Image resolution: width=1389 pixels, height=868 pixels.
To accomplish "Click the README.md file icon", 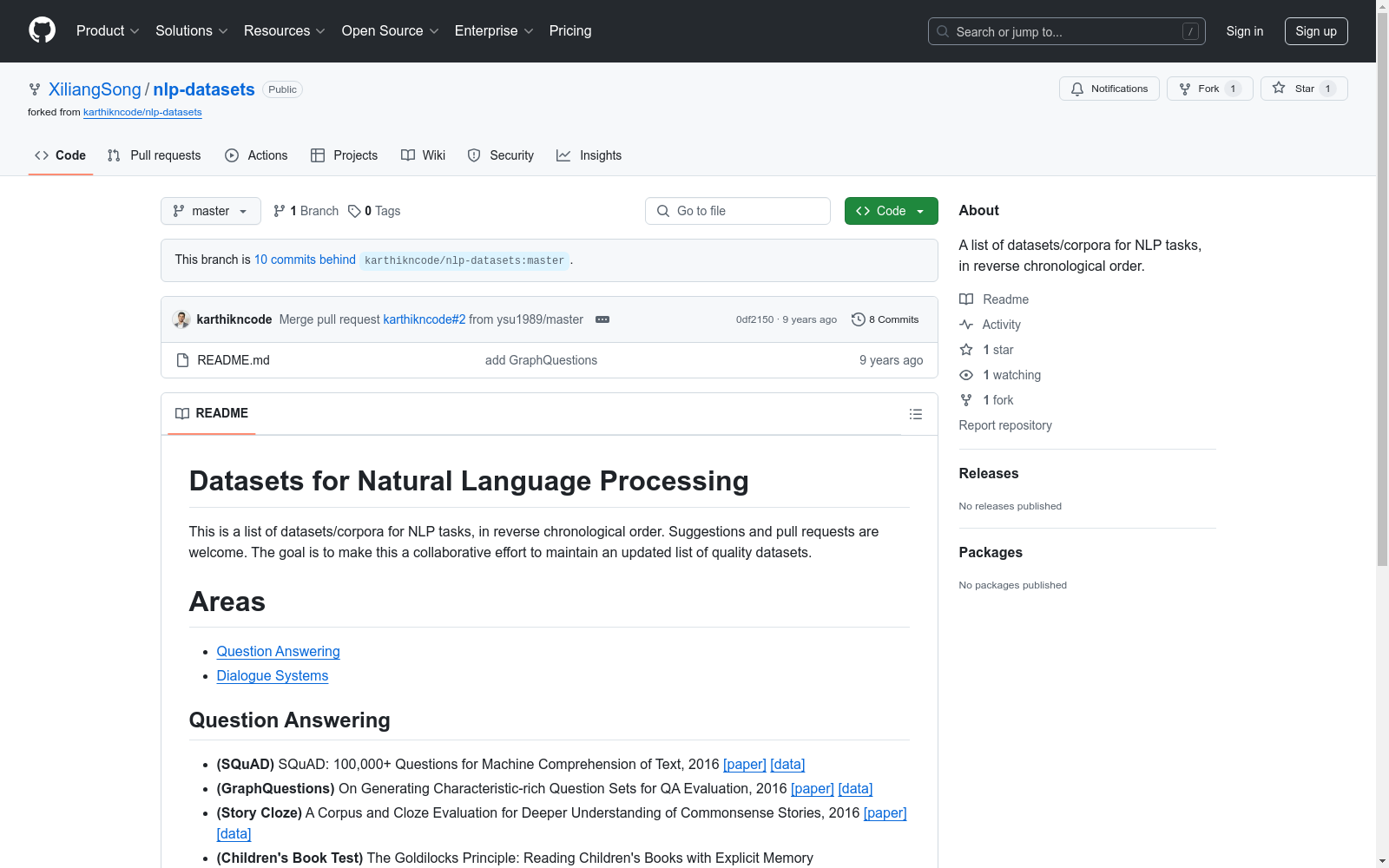I will tap(182, 360).
